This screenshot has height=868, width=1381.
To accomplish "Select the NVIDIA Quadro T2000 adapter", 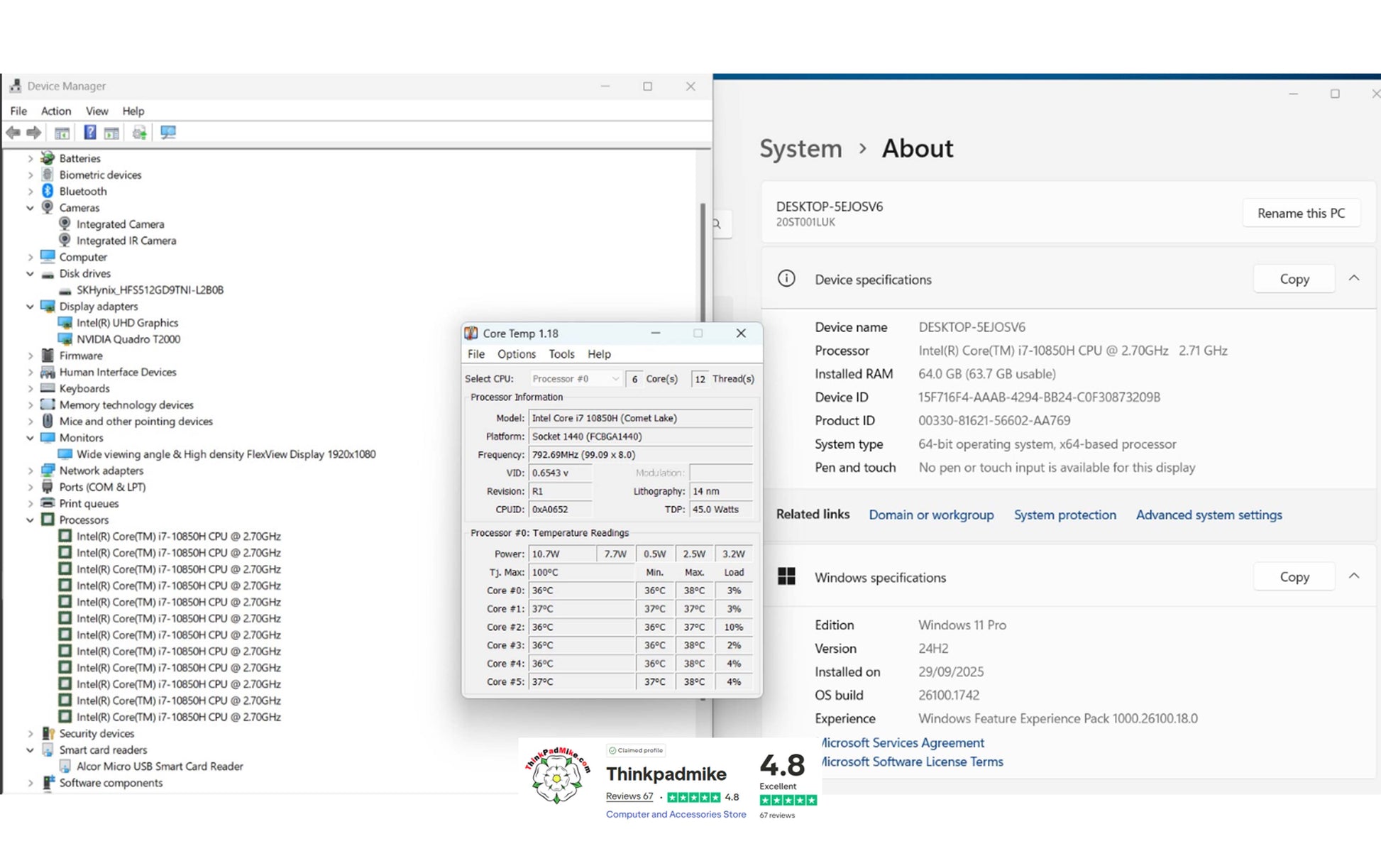I will pos(128,339).
